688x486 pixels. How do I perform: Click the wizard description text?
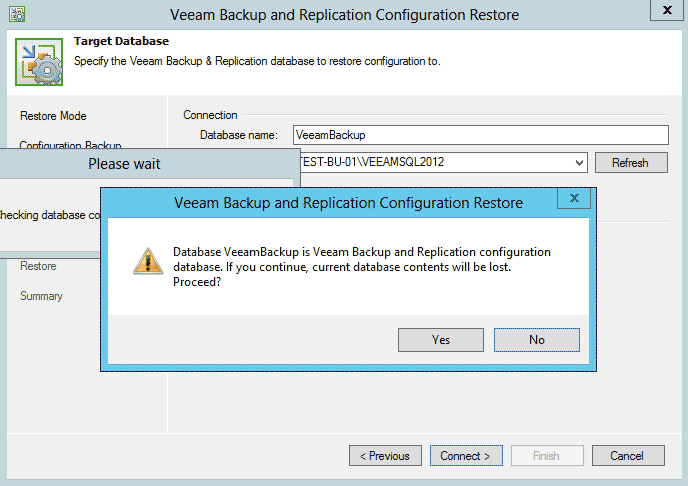click(257, 61)
